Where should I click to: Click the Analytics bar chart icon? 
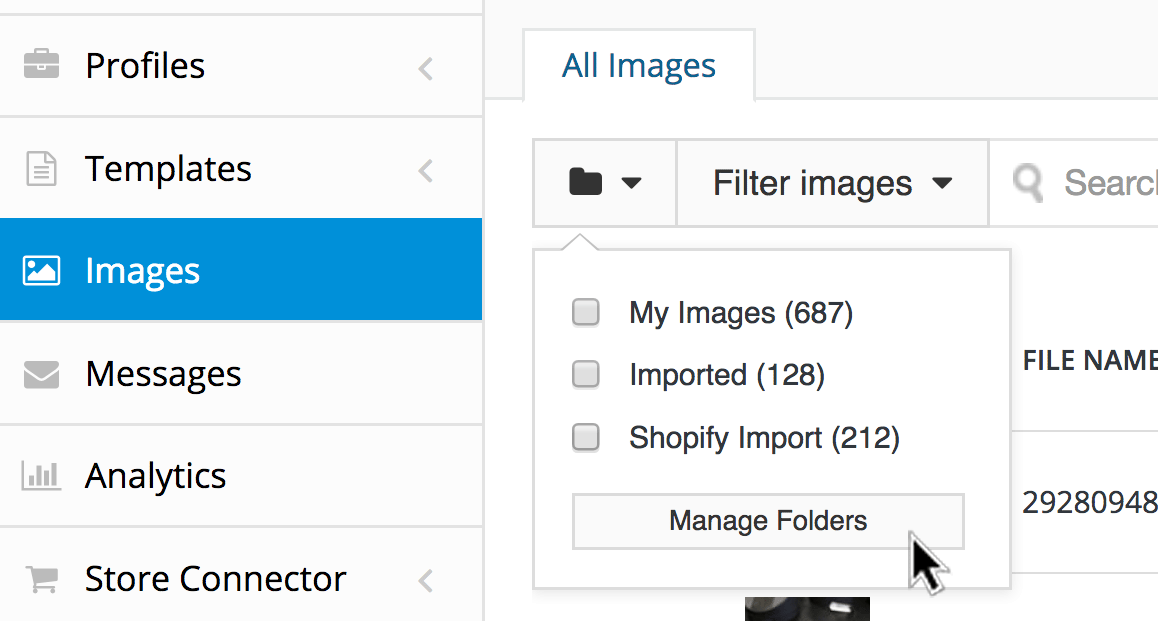[41, 476]
